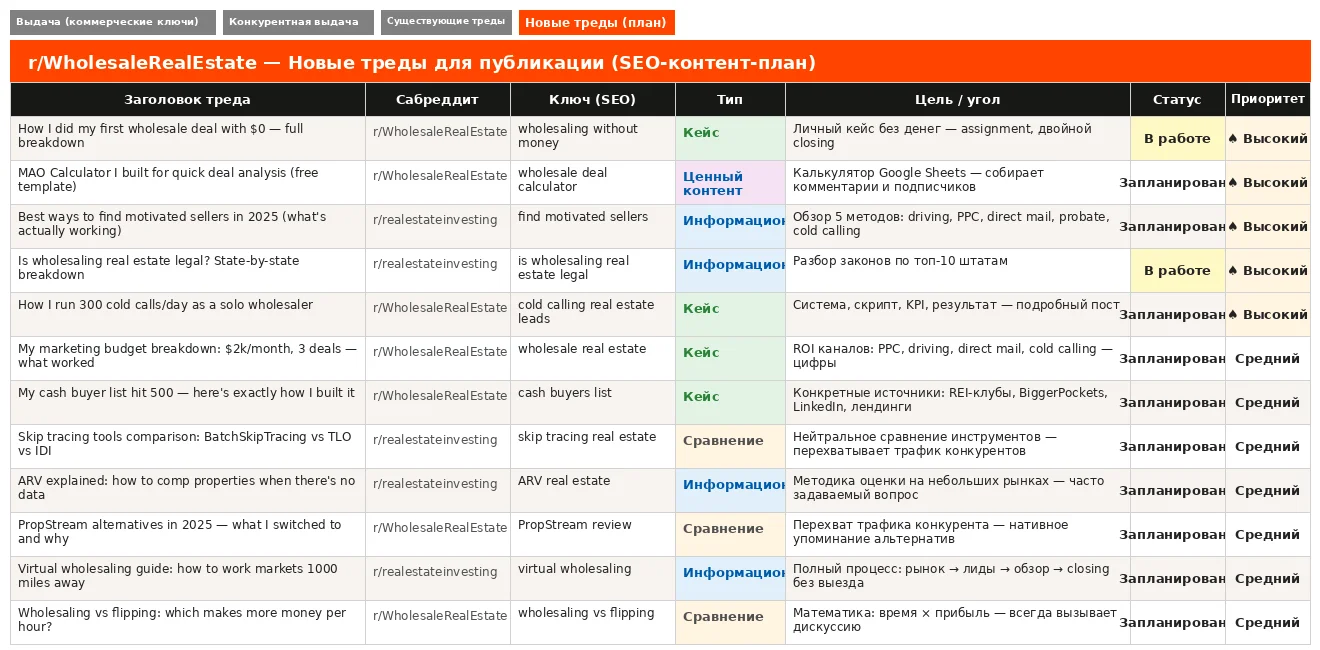This screenshot has height=650, width=1320.
Task: Open the 'Существующие треды' tab
Action: tap(446, 22)
